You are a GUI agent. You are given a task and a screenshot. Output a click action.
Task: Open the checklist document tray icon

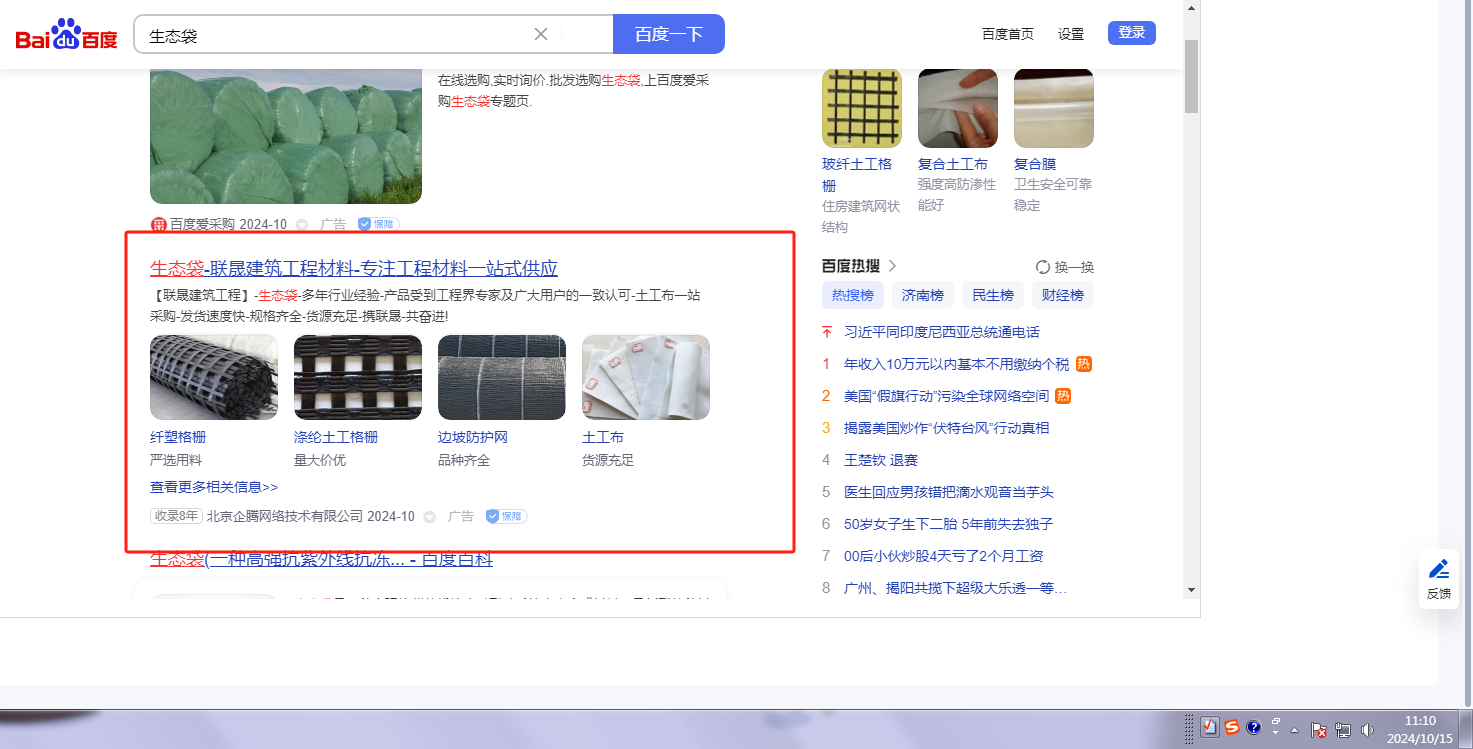(1209, 727)
